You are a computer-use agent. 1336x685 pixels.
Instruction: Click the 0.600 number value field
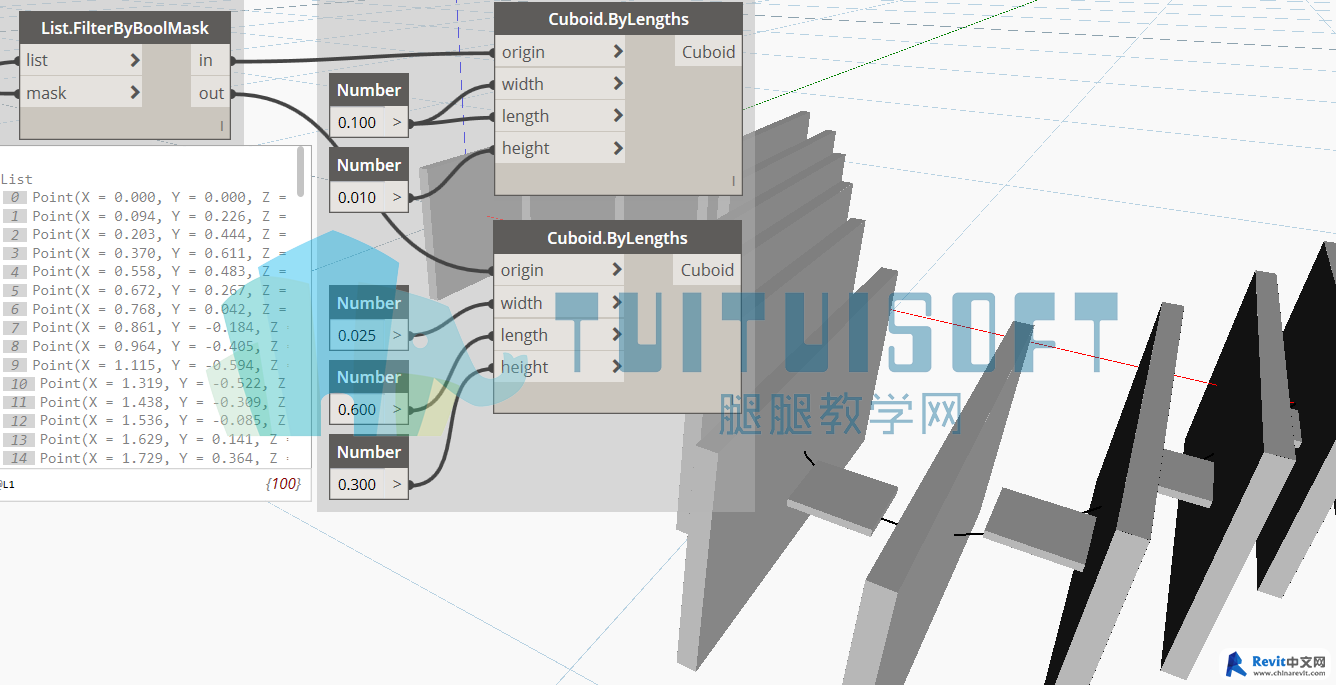point(357,410)
